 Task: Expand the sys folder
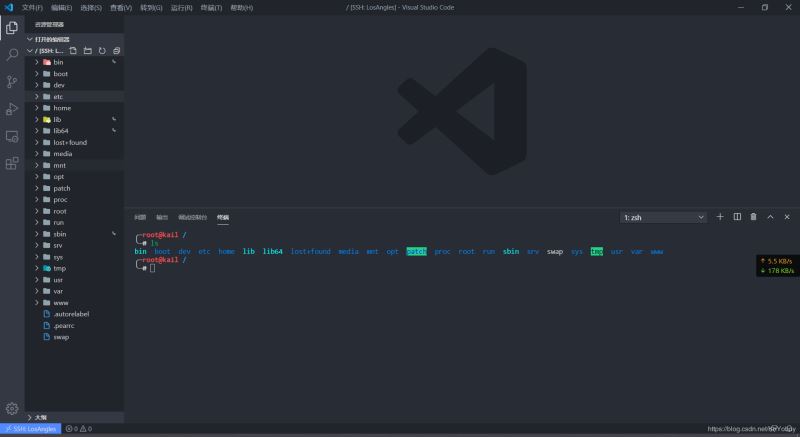click(x=74, y=257)
